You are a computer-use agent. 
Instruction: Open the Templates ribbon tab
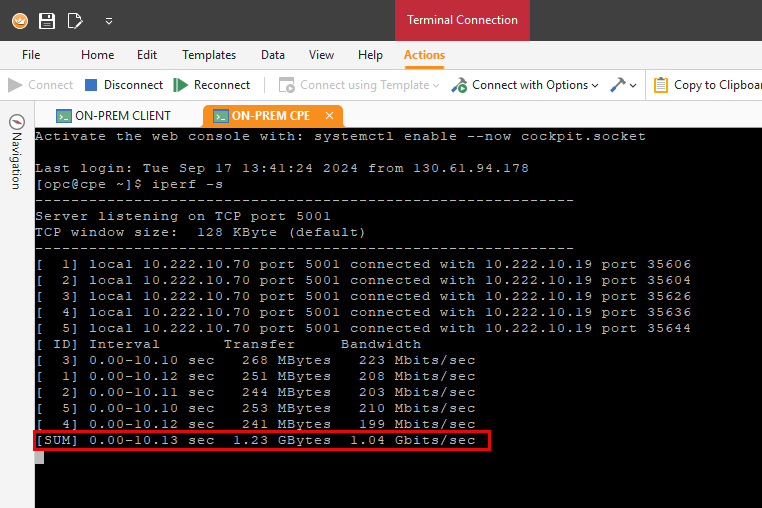[x=209, y=55]
